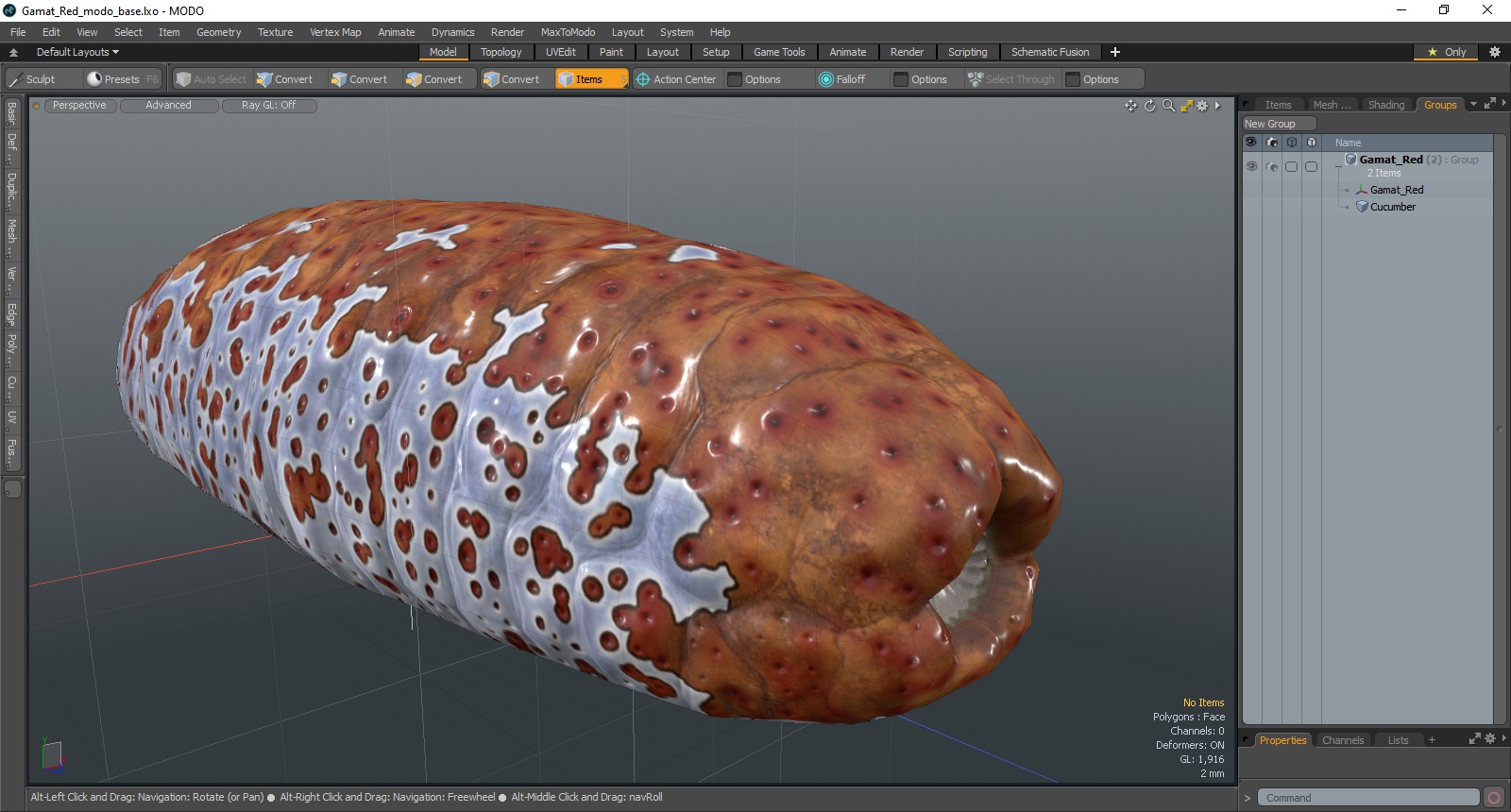Click the camera render column header
This screenshot has height=812, width=1511.
click(1271, 143)
